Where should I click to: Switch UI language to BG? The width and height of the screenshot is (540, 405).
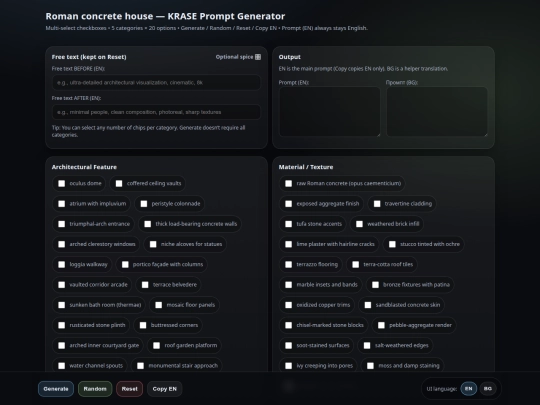(x=488, y=389)
